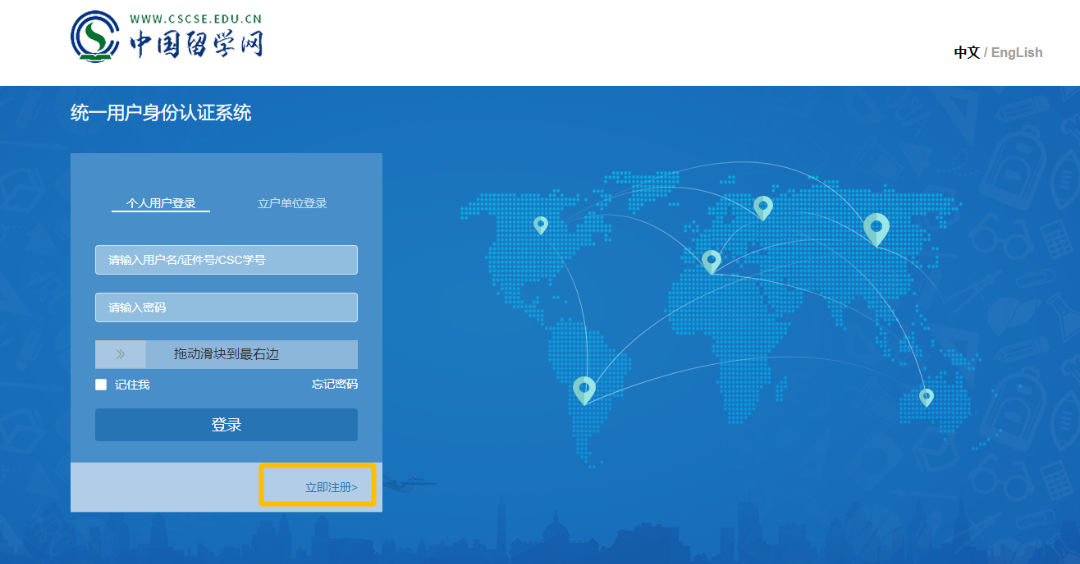Enable the 记住我 checkbox
Viewport: 1080px width, 564px height.
(101, 385)
